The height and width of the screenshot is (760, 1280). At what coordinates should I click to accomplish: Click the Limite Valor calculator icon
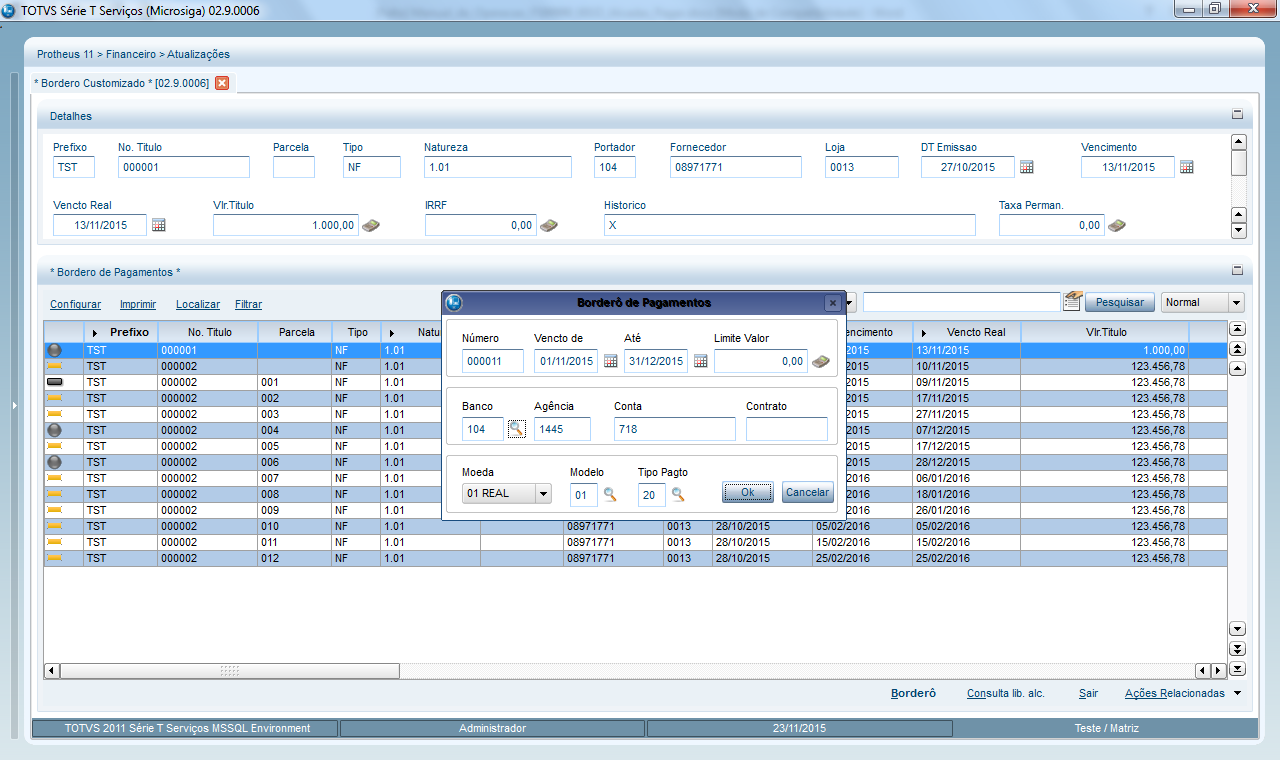[x=820, y=361]
